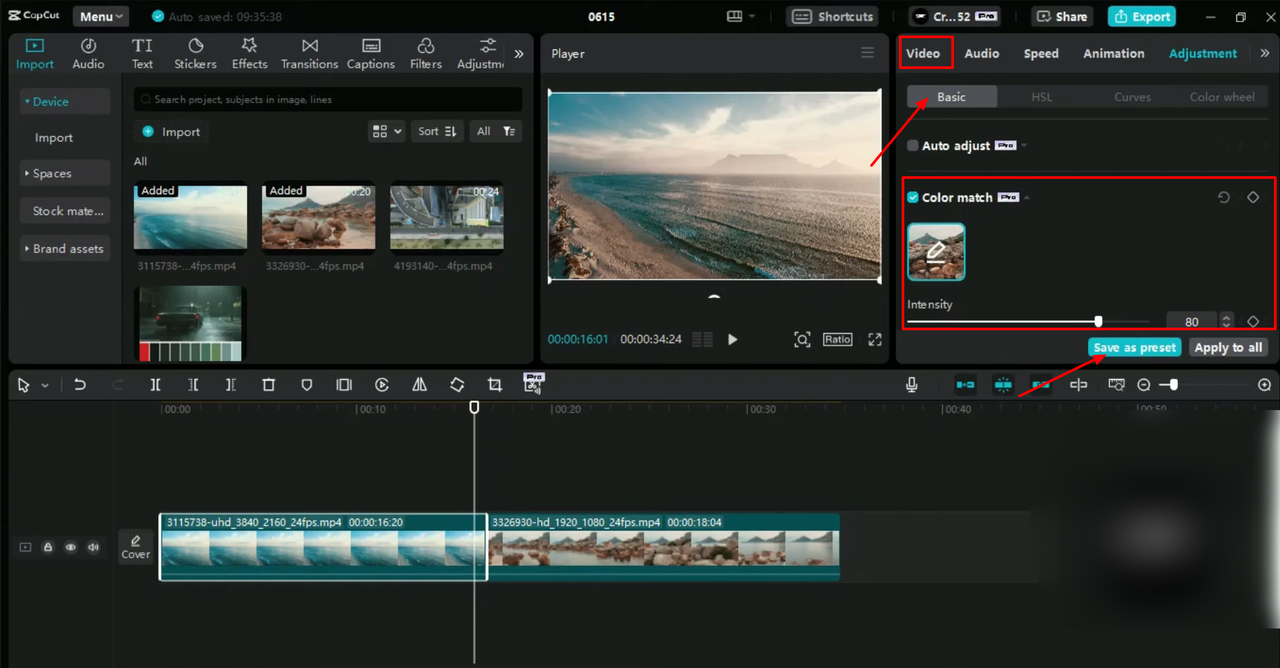This screenshot has height=668, width=1280.
Task: Start voice recording with the microphone icon
Action: tap(912, 385)
